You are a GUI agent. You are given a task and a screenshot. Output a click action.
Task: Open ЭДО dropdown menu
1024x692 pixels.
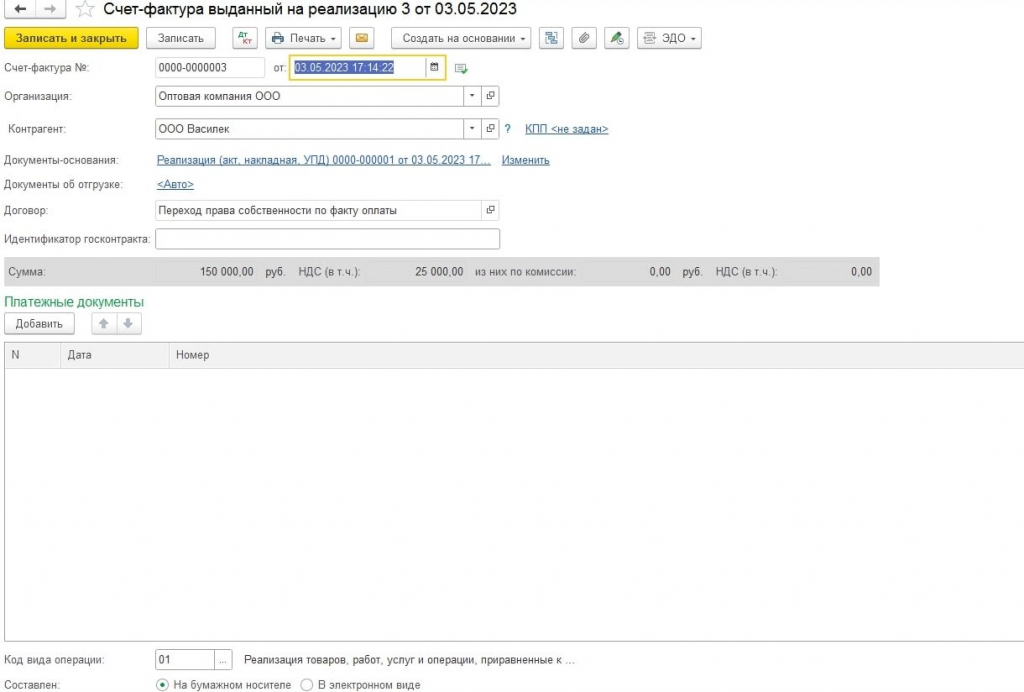(669, 38)
